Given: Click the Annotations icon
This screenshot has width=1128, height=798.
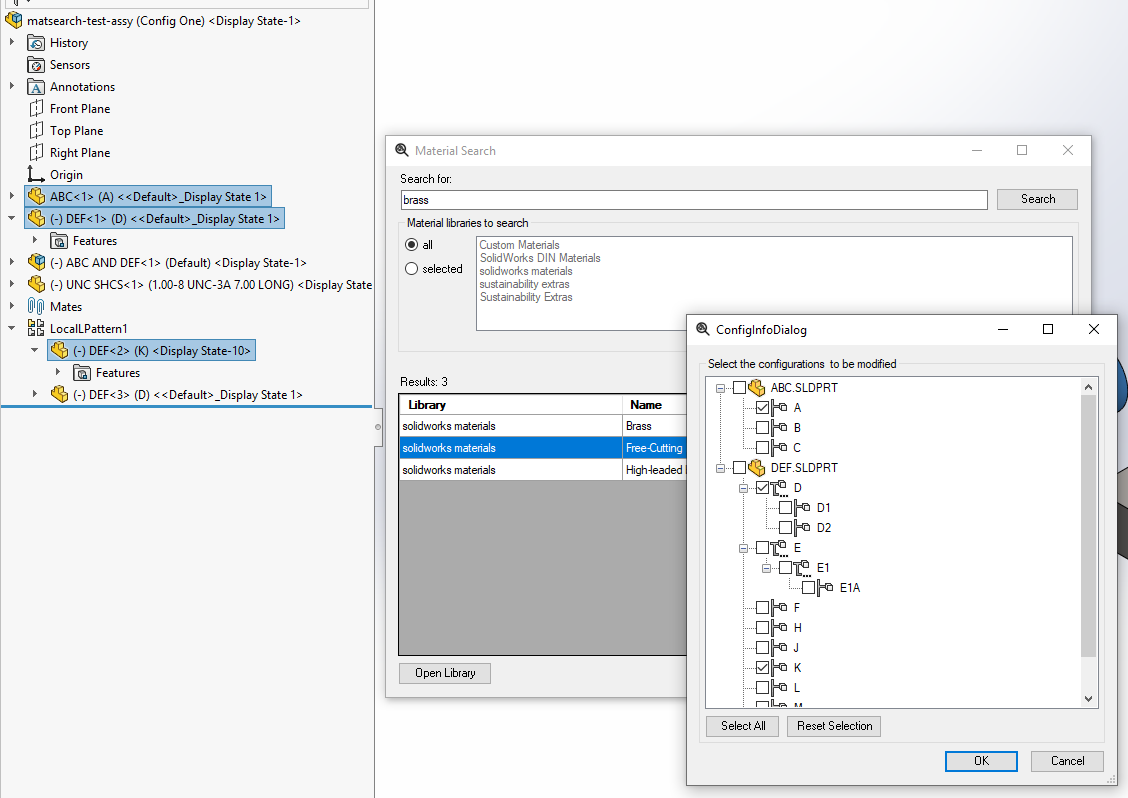Looking at the screenshot, I should 36,87.
